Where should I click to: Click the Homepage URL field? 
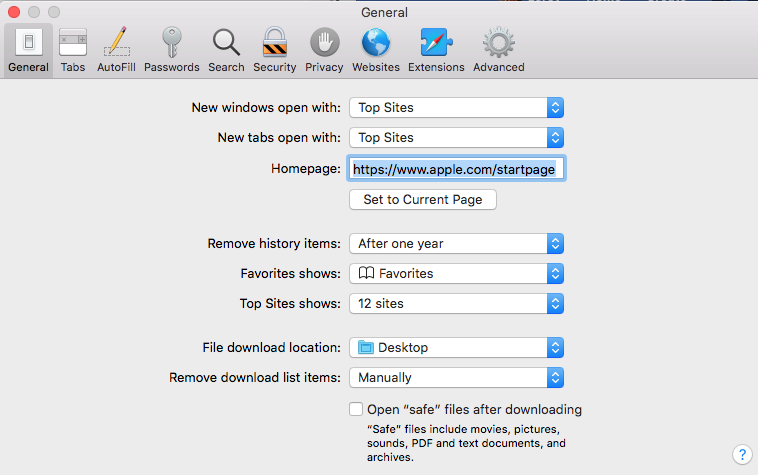(x=456, y=169)
